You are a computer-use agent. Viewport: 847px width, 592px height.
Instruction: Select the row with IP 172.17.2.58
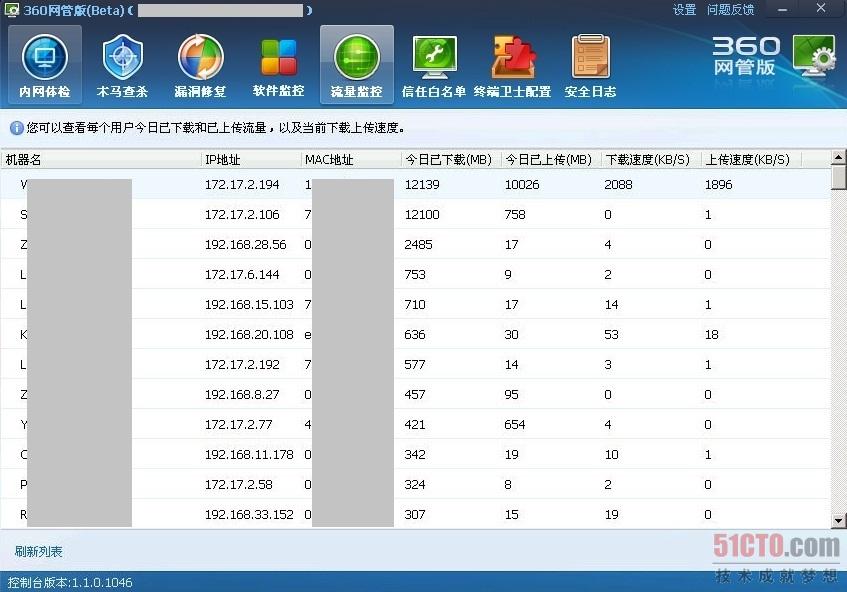pos(415,485)
